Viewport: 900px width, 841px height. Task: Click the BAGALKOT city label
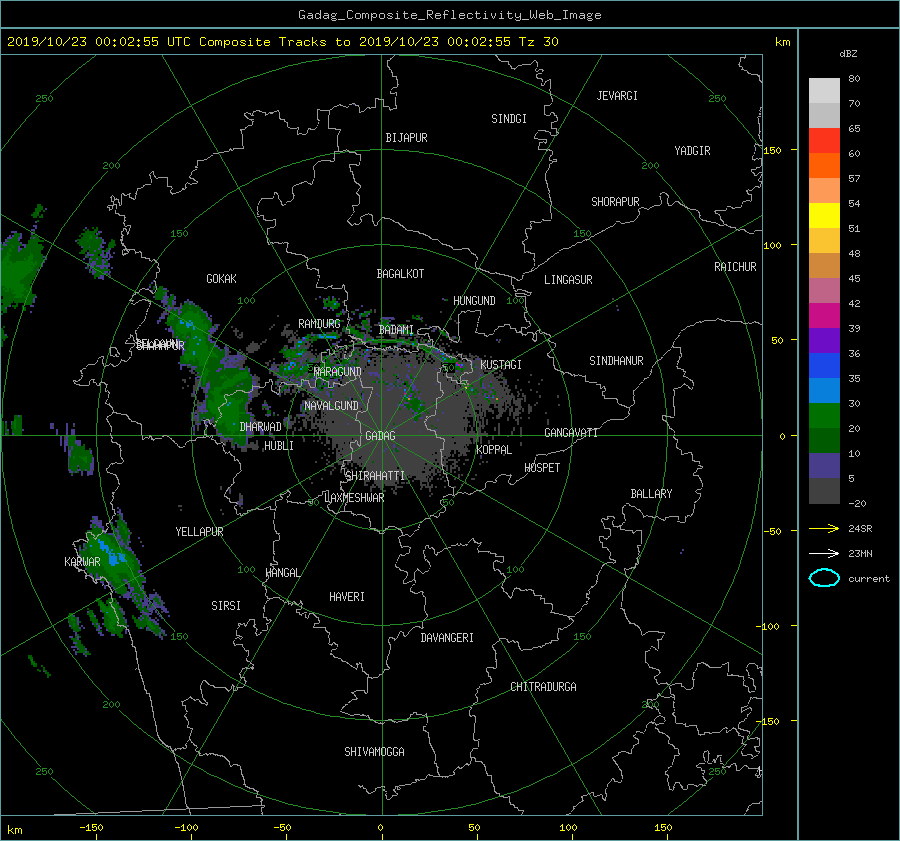click(400, 274)
